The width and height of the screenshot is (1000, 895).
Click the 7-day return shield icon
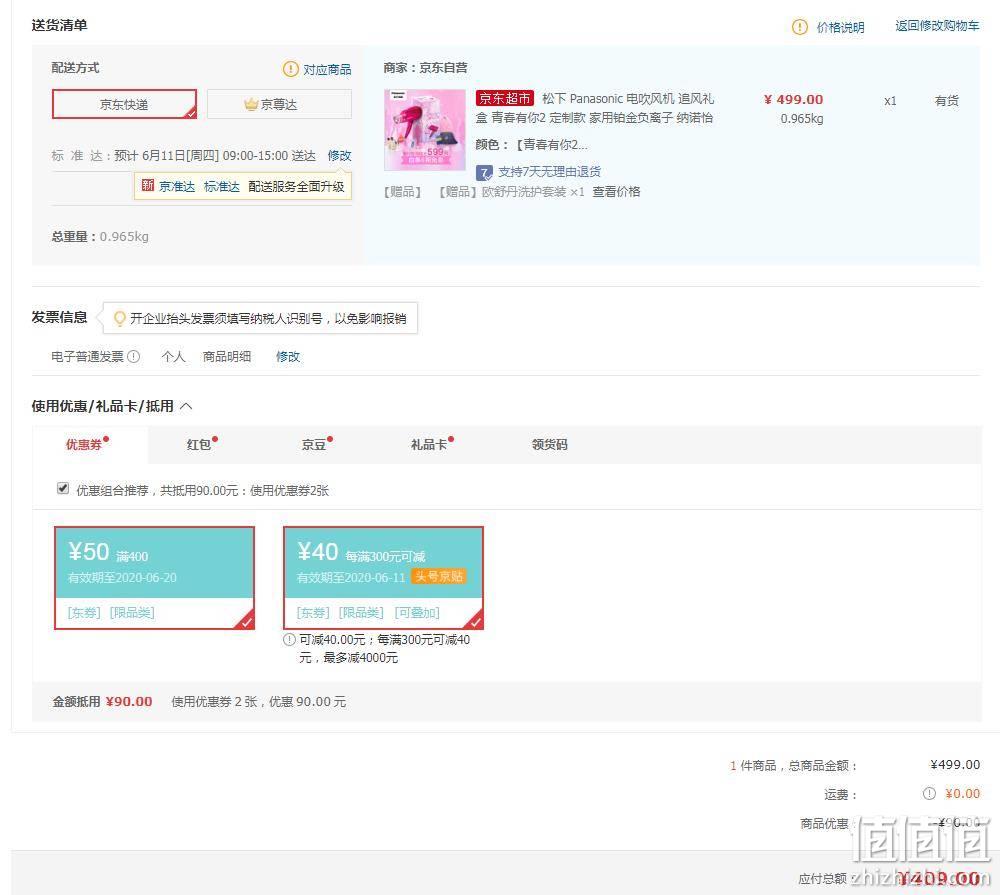coord(484,172)
